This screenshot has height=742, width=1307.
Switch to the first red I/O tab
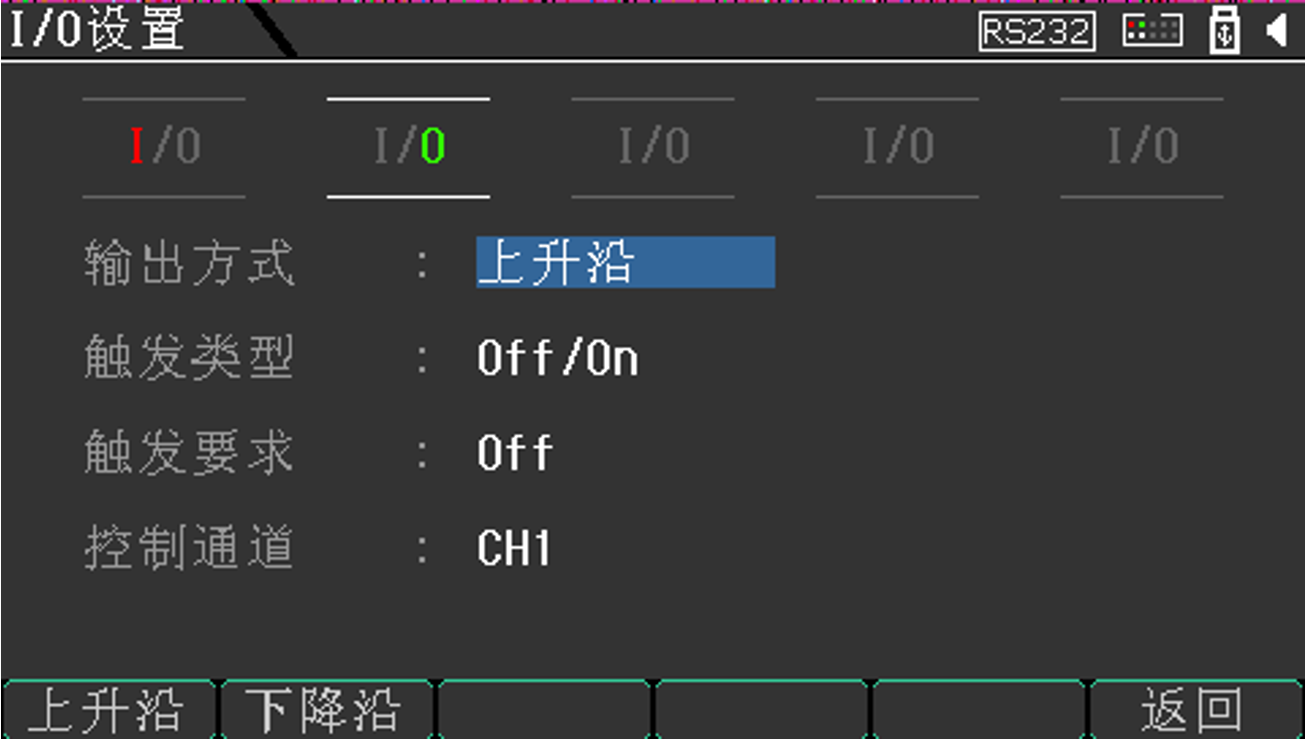tap(163, 145)
